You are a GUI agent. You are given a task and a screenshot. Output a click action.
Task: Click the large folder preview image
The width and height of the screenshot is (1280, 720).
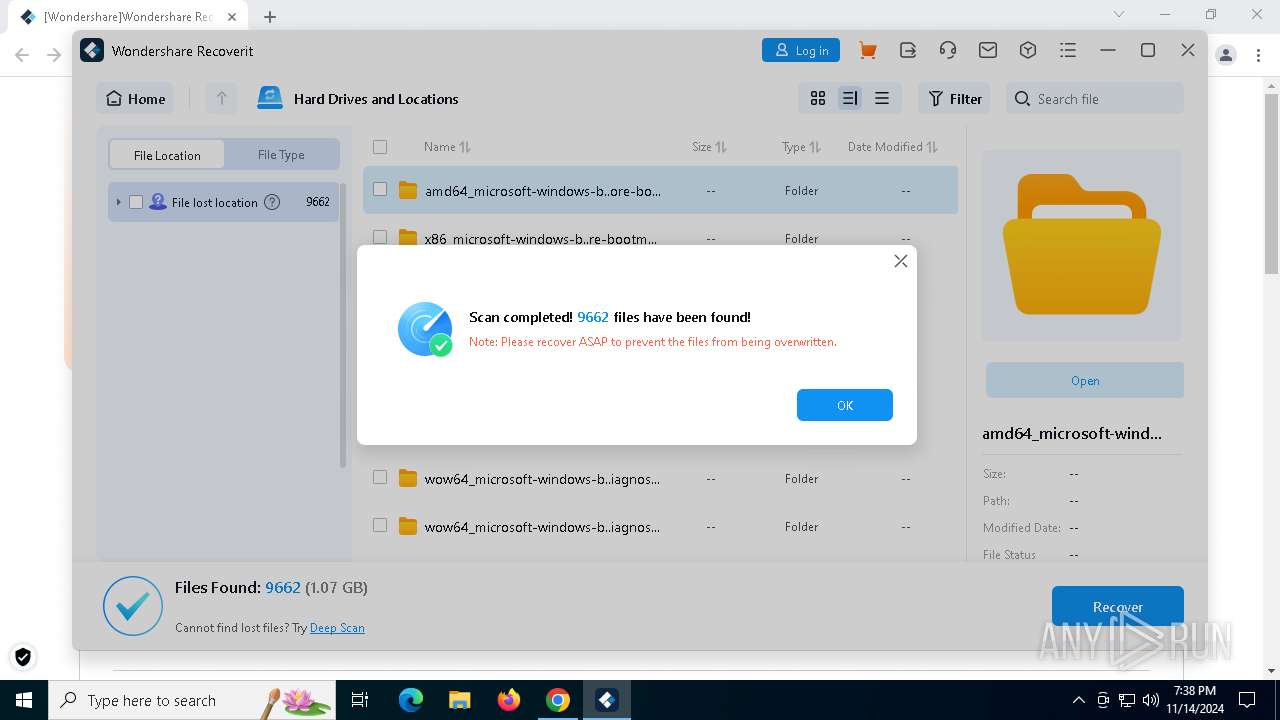point(1082,245)
